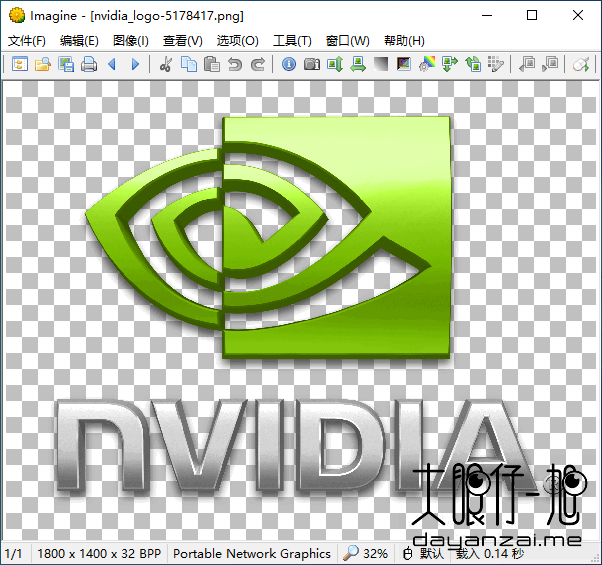The width and height of the screenshot is (602, 565).
Task: Go to previous image with left arrow
Action: pos(112,64)
